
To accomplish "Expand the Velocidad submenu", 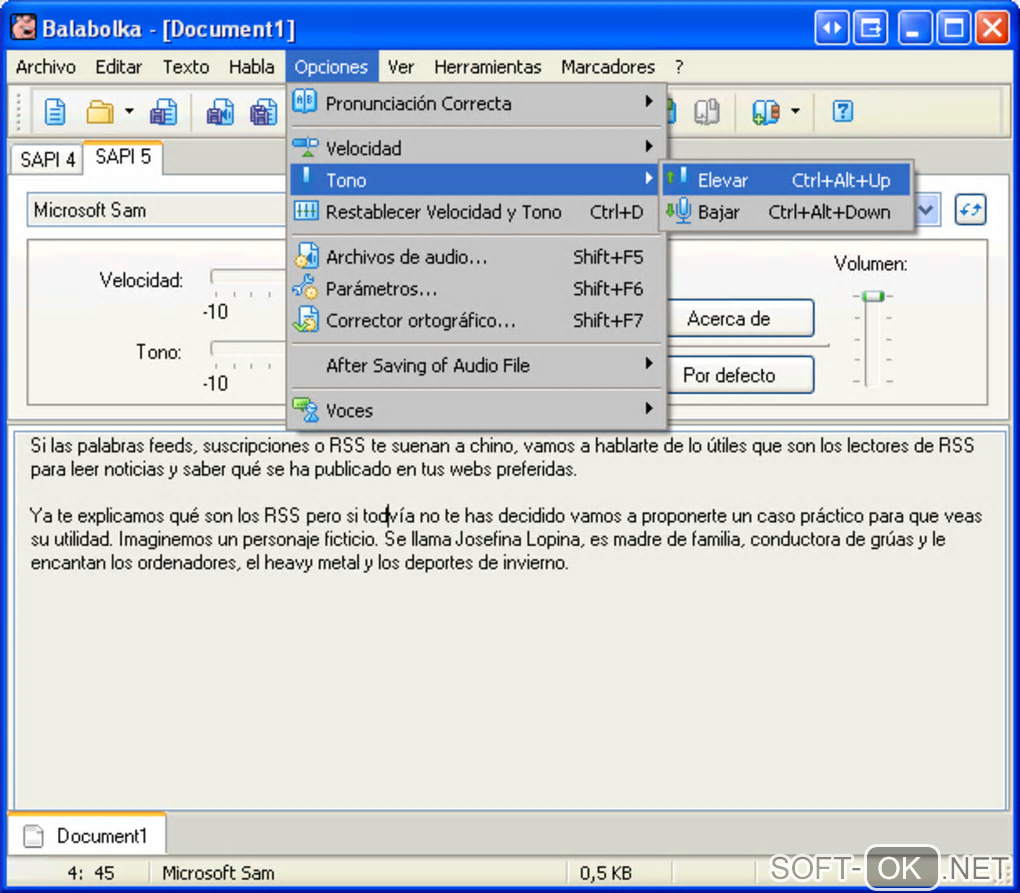I will pos(474,148).
